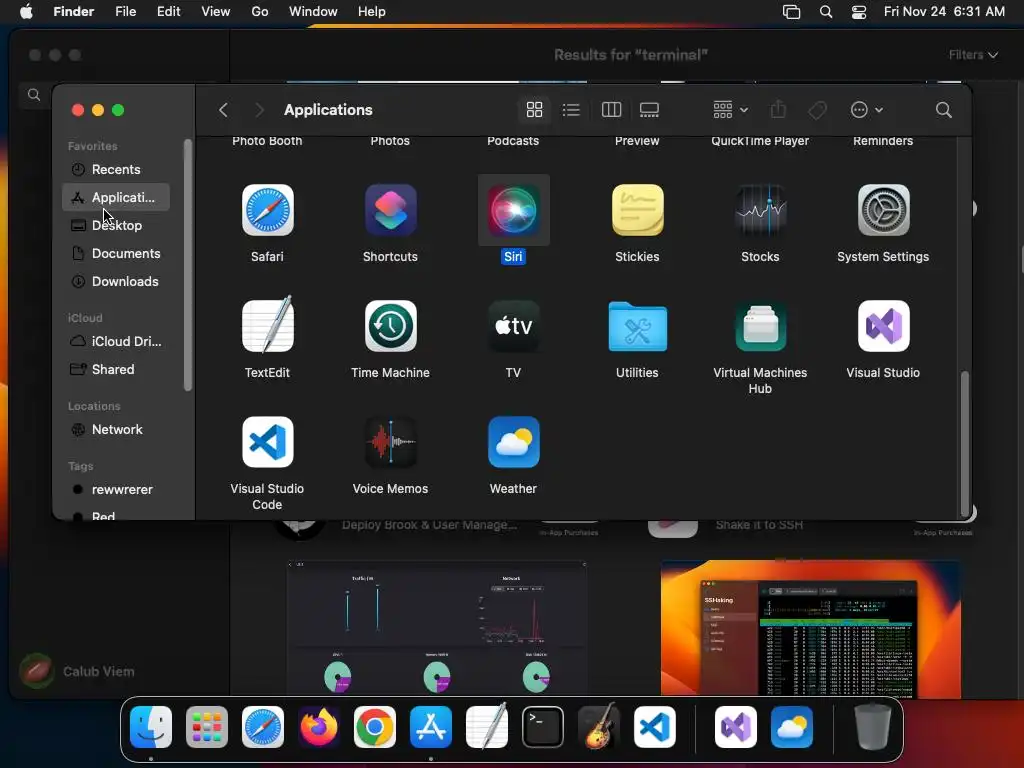Click the Share button in Finder toolbar
The image size is (1024, 768).
point(778,110)
